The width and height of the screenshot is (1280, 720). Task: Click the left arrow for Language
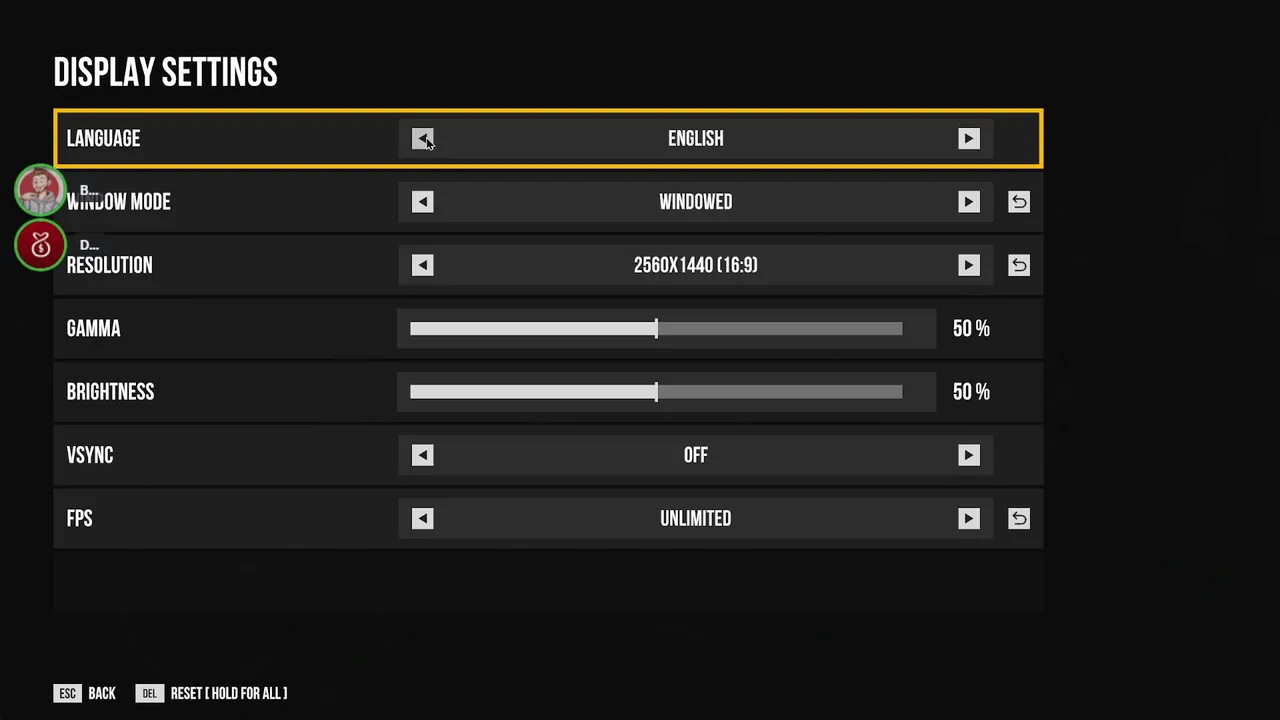pyautogui.click(x=422, y=139)
